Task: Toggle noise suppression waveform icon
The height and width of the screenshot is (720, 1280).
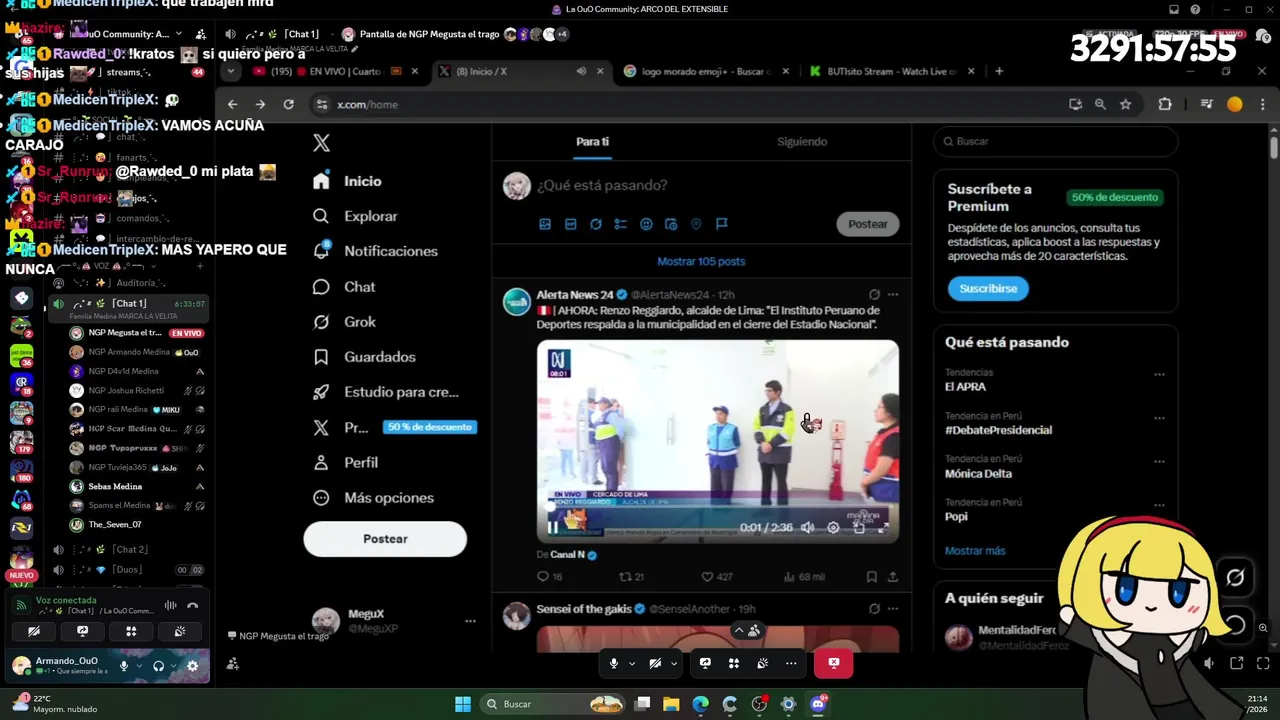Action: (170, 605)
